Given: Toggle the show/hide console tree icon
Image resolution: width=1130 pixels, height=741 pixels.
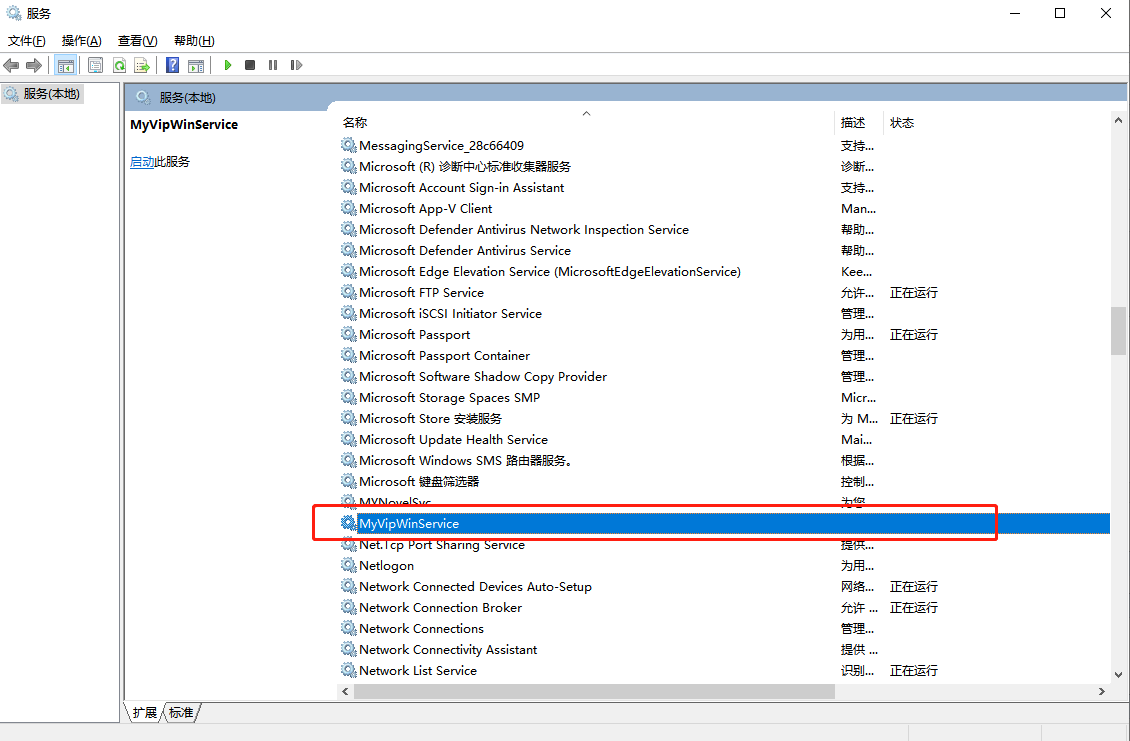Looking at the screenshot, I should tap(66, 66).
